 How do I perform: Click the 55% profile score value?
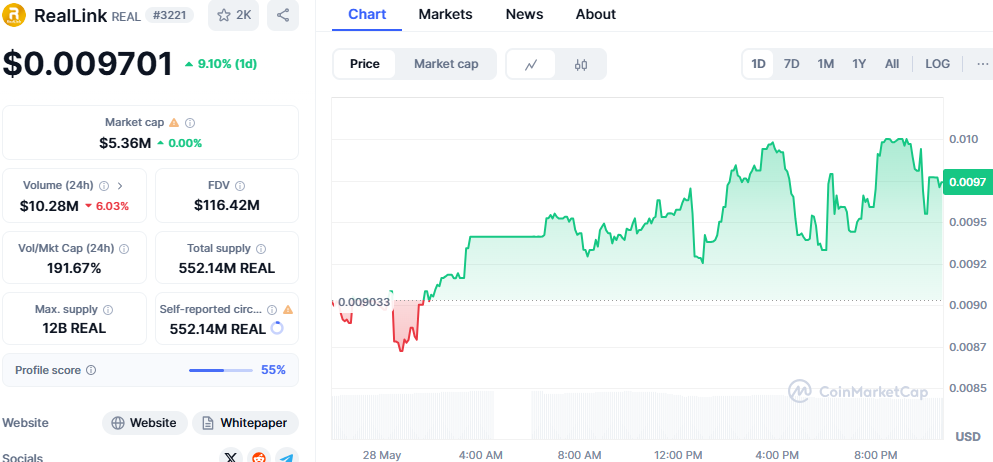coord(274,370)
